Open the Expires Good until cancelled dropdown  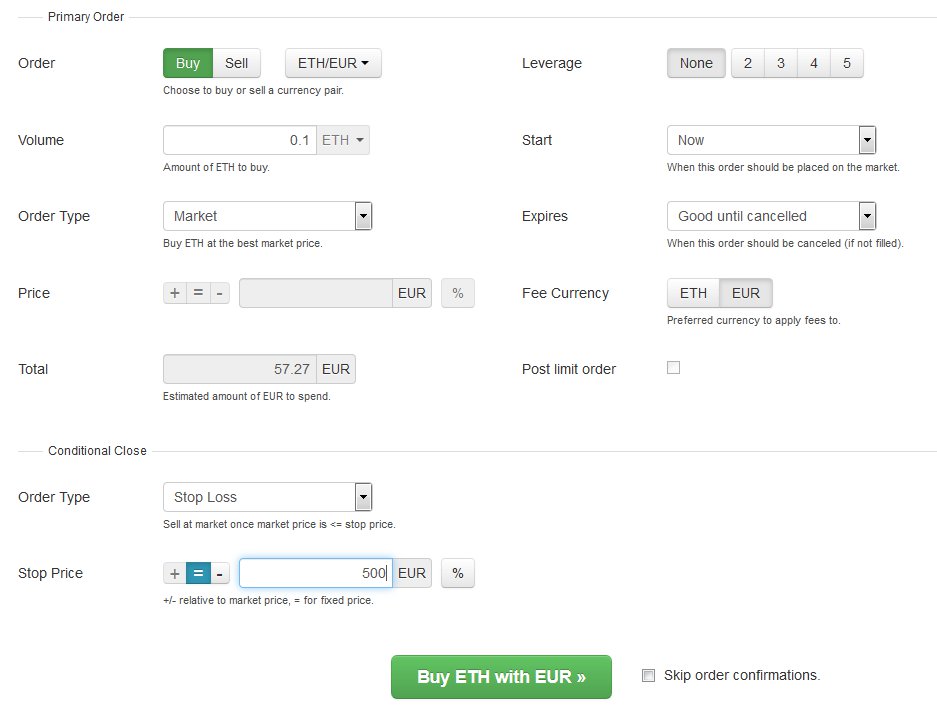point(771,216)
